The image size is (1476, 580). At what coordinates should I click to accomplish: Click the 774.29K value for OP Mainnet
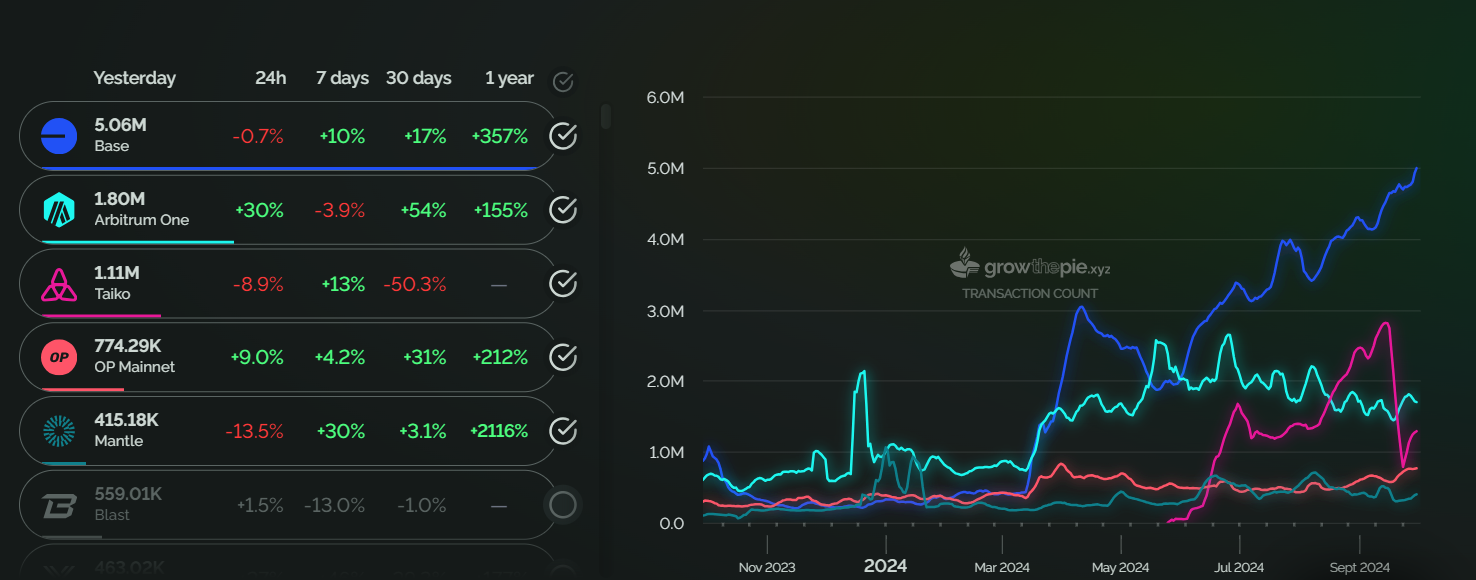[x=128, y=346]
